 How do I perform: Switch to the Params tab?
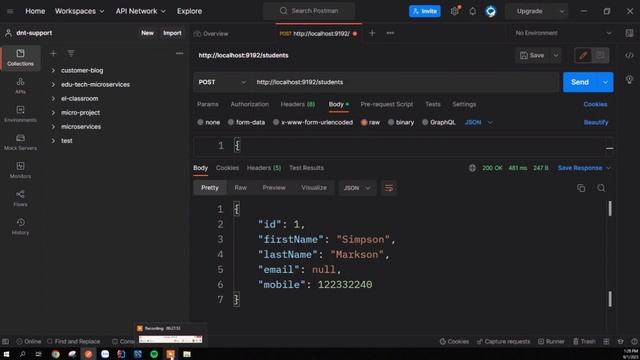click(x=208, y=104)
